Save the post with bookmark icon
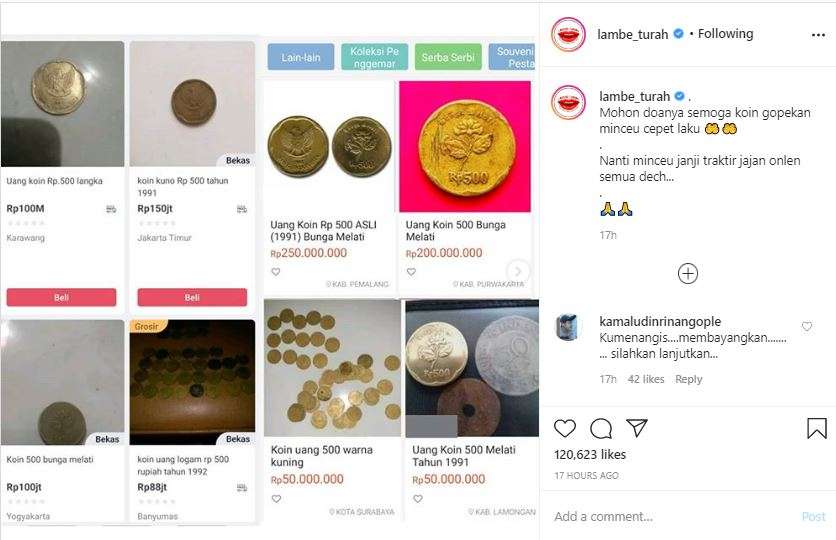Screen dimensions: 836x540 pos(816,428)
